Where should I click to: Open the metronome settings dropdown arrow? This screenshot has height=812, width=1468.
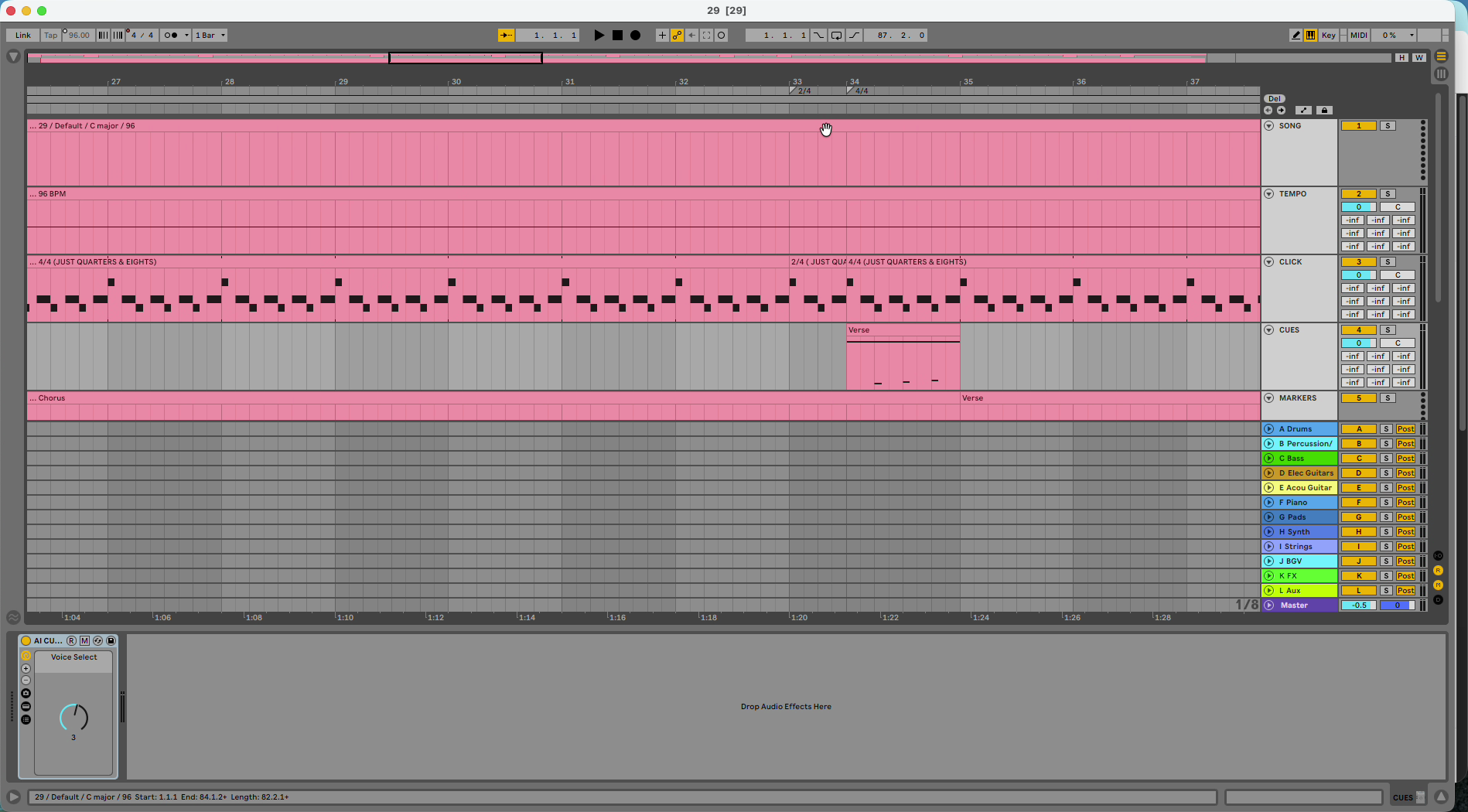tap(186, 36)
